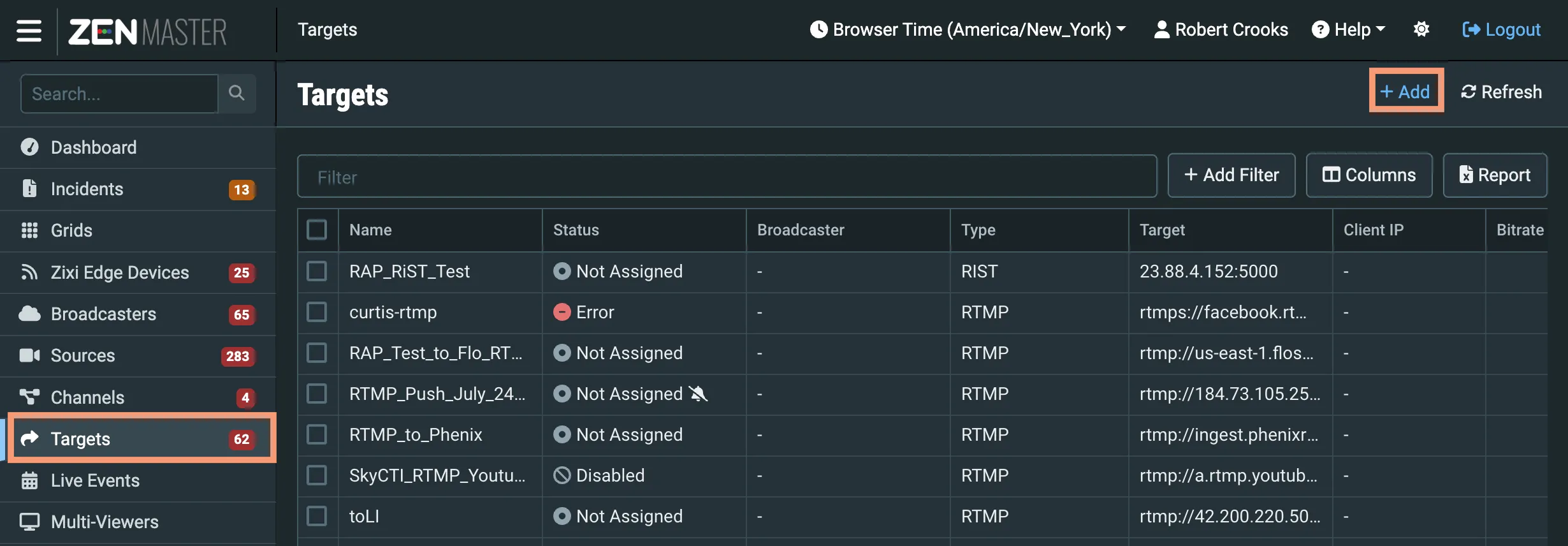The width and height of the screenshot is (1568, 546).
Task: Click the Incidents badge showing 13
Action: 242,189
